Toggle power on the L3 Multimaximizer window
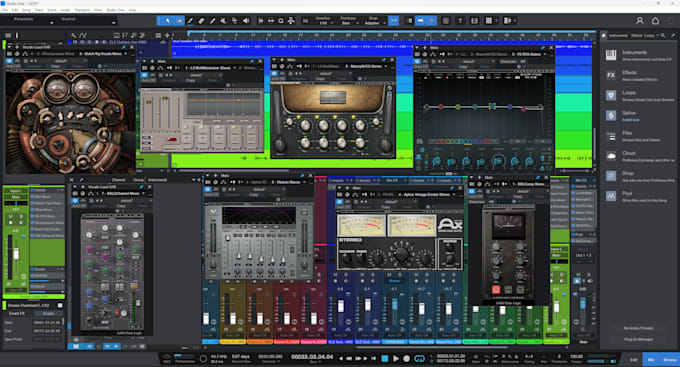The image size is (680, 367). pos(144,75)
